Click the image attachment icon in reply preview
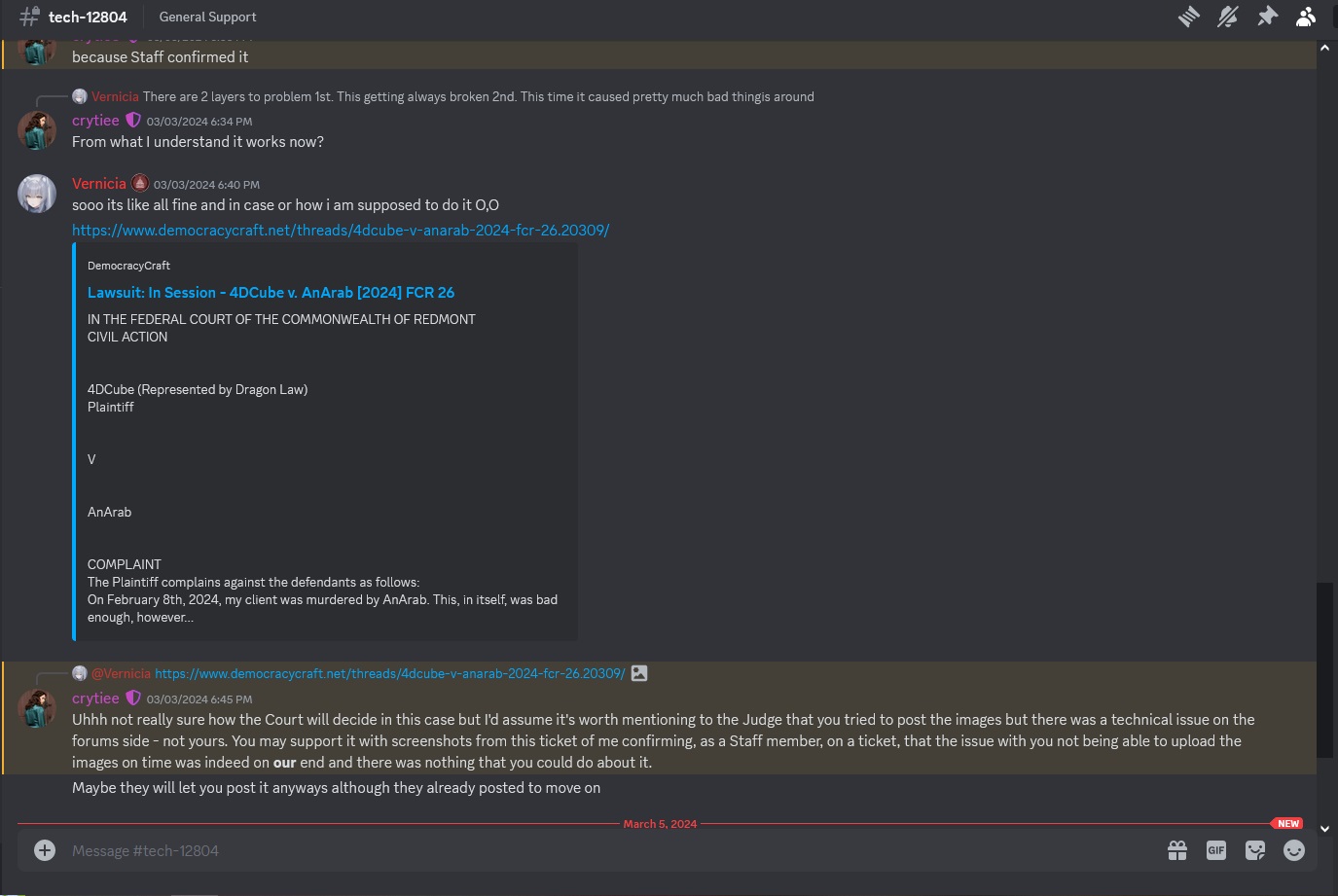Image resolution: width=1338 pixels, height=896 pixels. [639, 673]
